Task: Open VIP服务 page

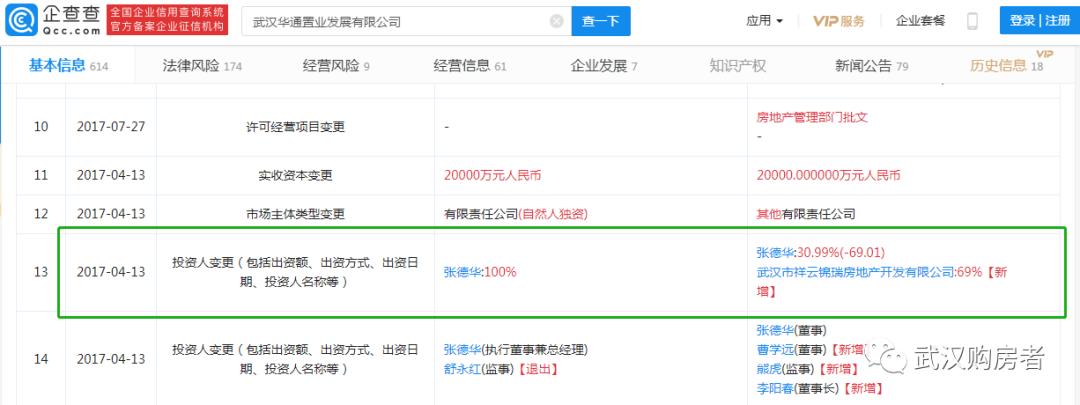Action: tap(838, 21)
